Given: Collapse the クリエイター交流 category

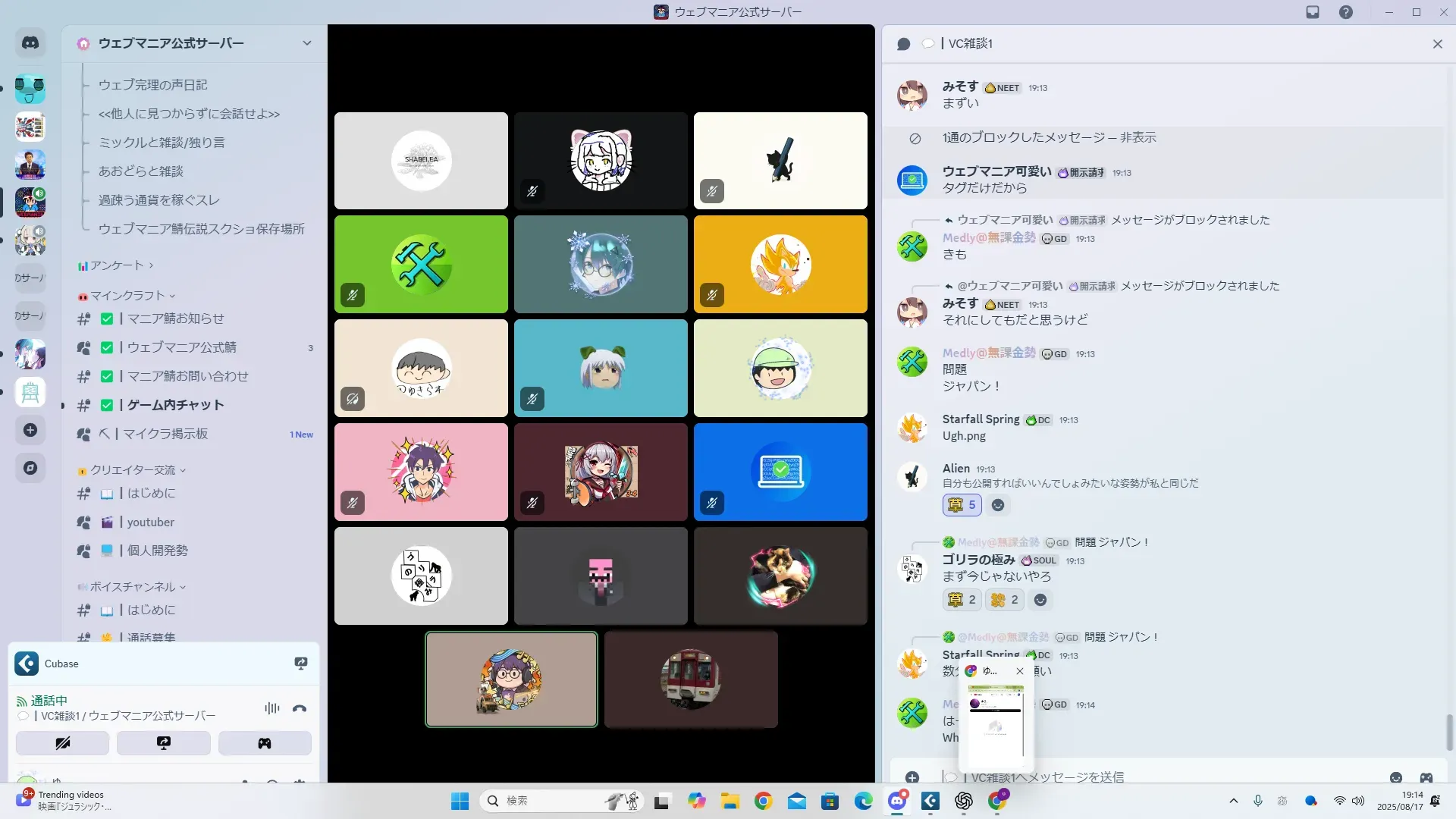Looking at the screenshot, I should point(133,470).
